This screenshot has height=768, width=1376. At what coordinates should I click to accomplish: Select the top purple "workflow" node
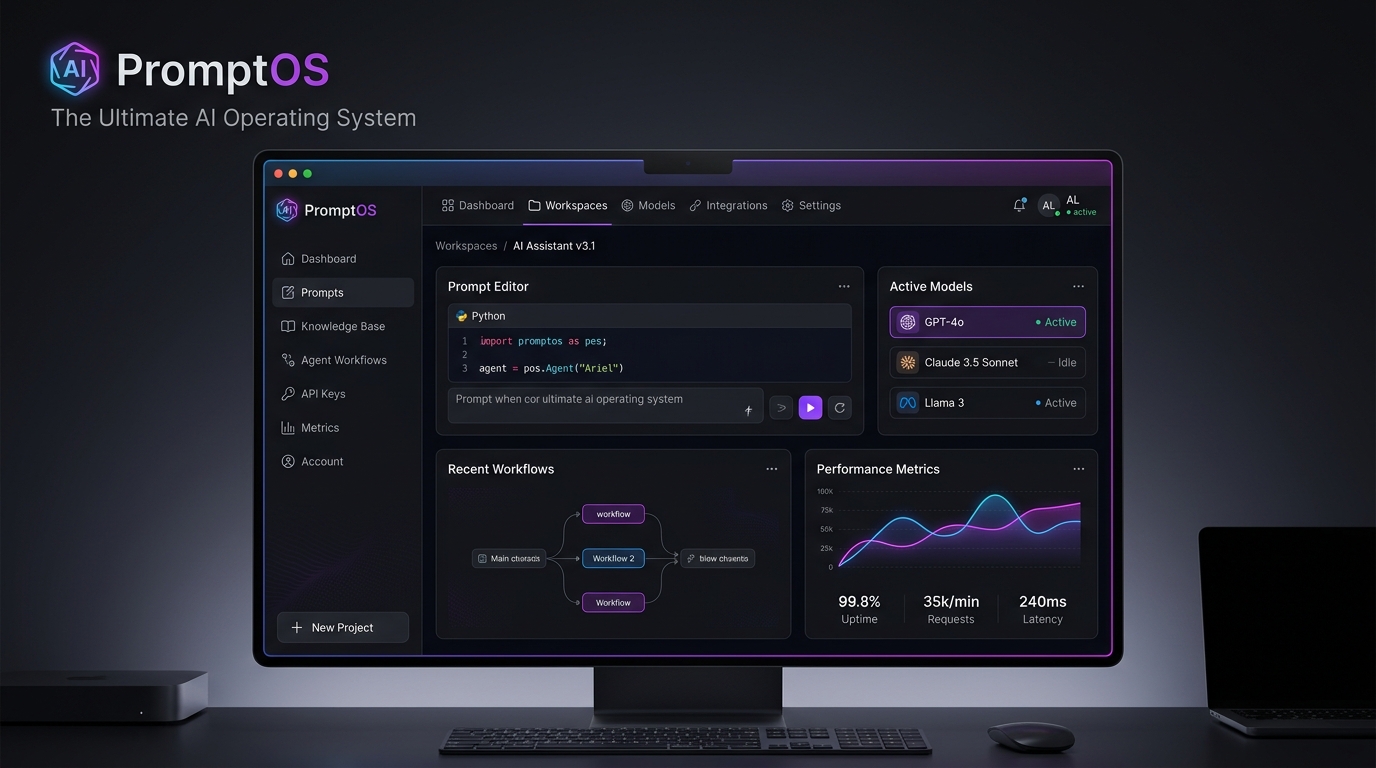[x=613, y=514]
